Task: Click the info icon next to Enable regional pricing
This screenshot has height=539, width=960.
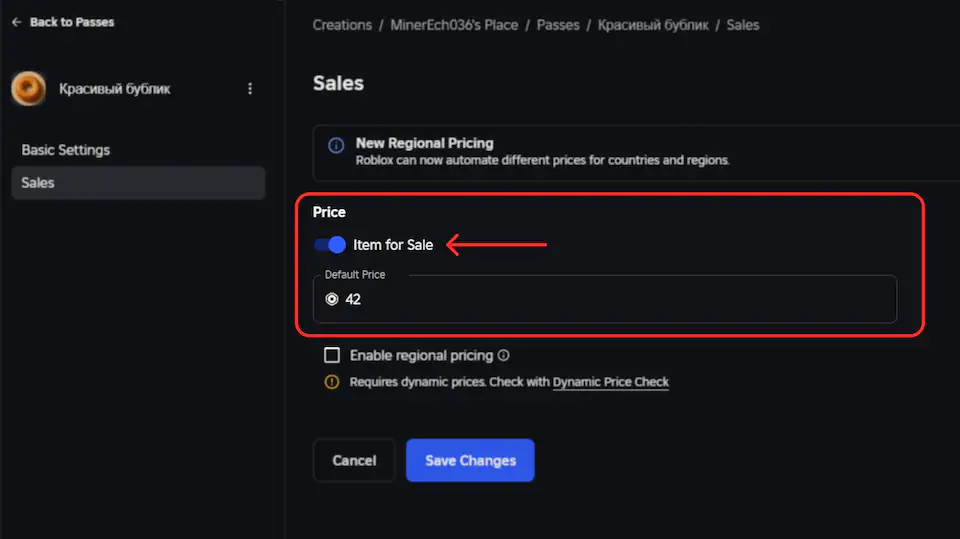Action: coord(504,355)
